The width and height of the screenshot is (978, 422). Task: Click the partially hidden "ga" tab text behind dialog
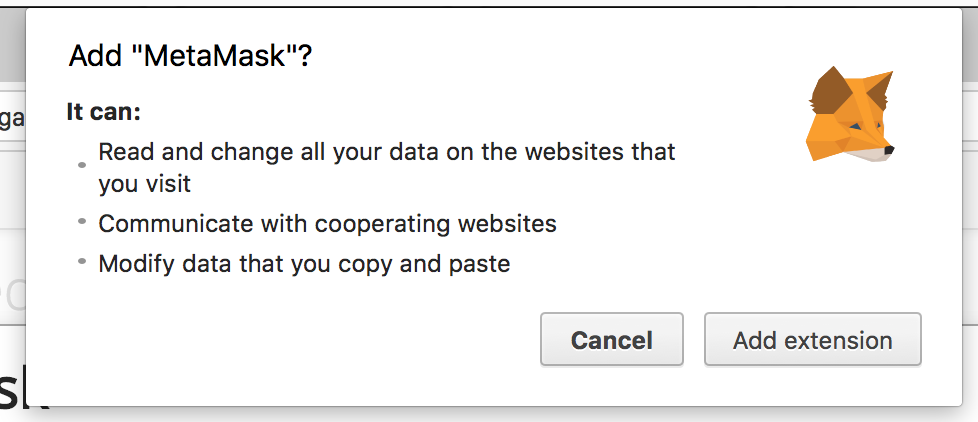pyautogui.click(x=12, y=118)
